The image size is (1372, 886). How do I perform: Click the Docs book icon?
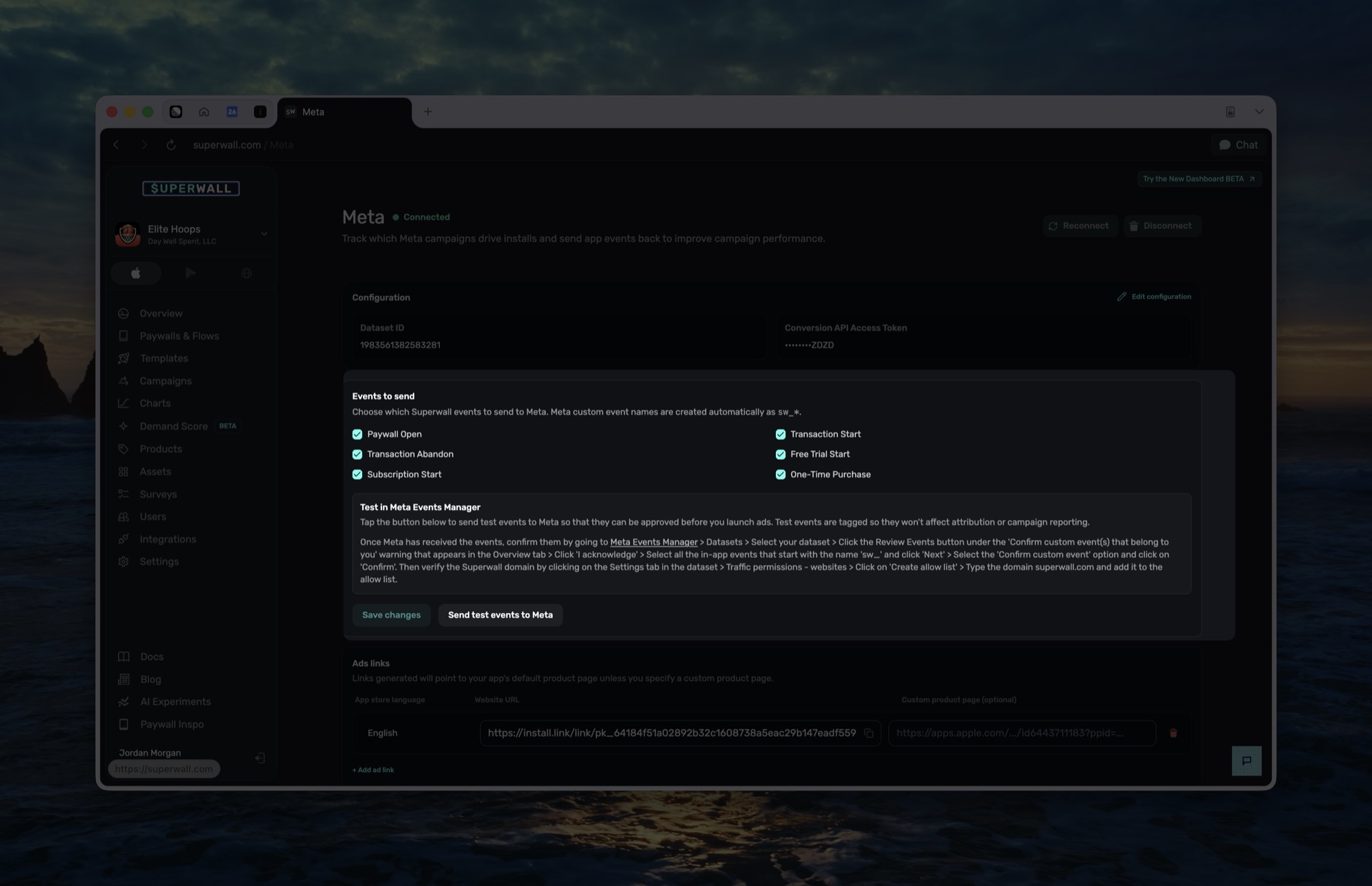point(123,657)
